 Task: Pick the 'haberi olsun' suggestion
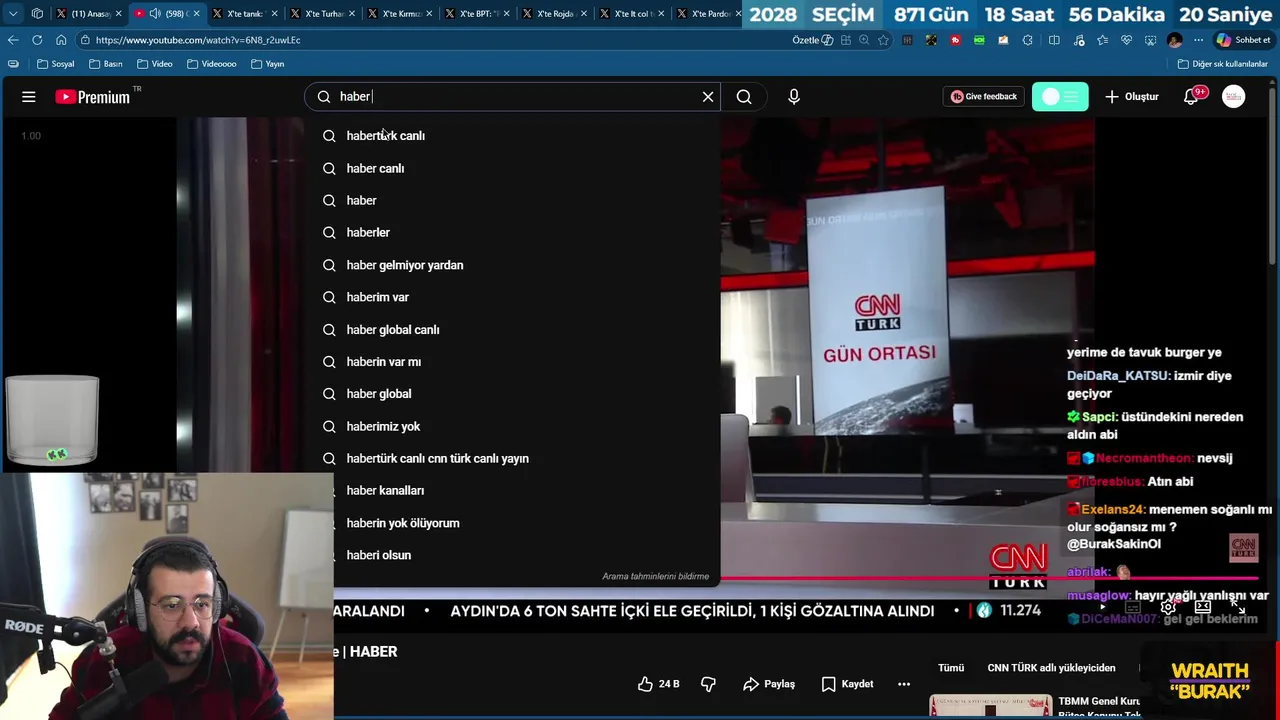(x=527, y=555)
